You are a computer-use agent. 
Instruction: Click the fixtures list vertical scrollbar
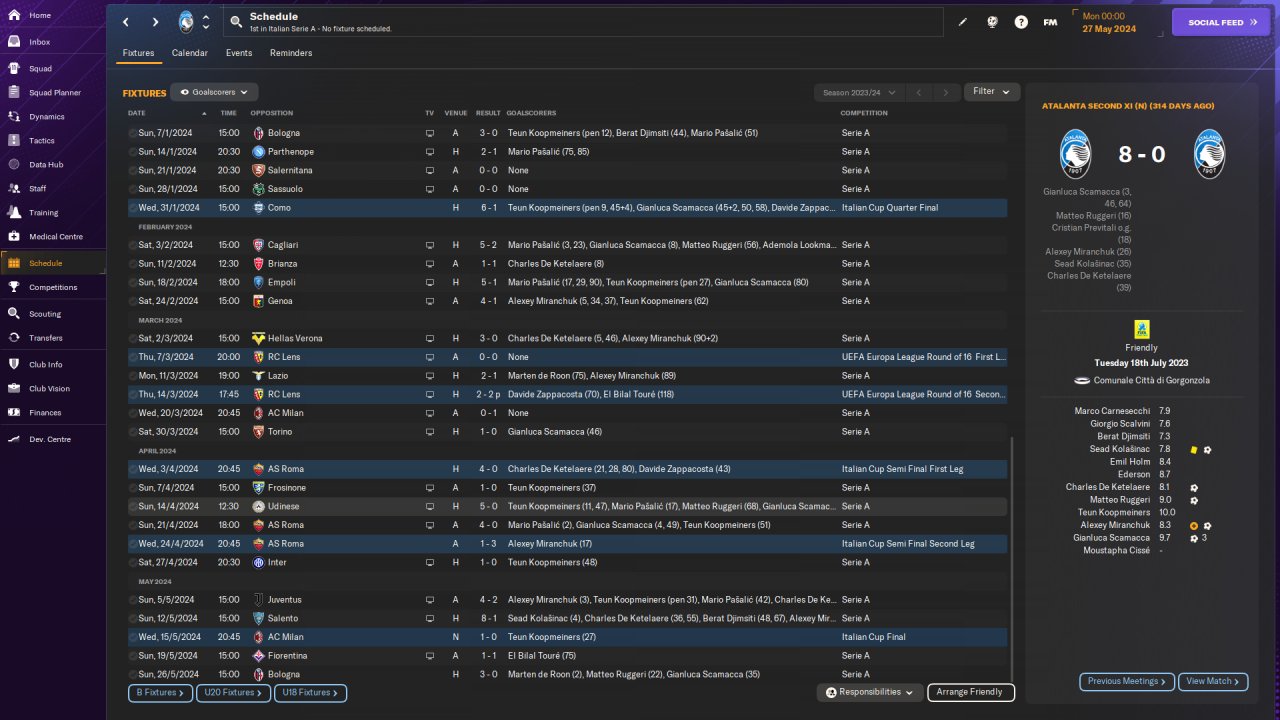click(x=1012, y=555)
